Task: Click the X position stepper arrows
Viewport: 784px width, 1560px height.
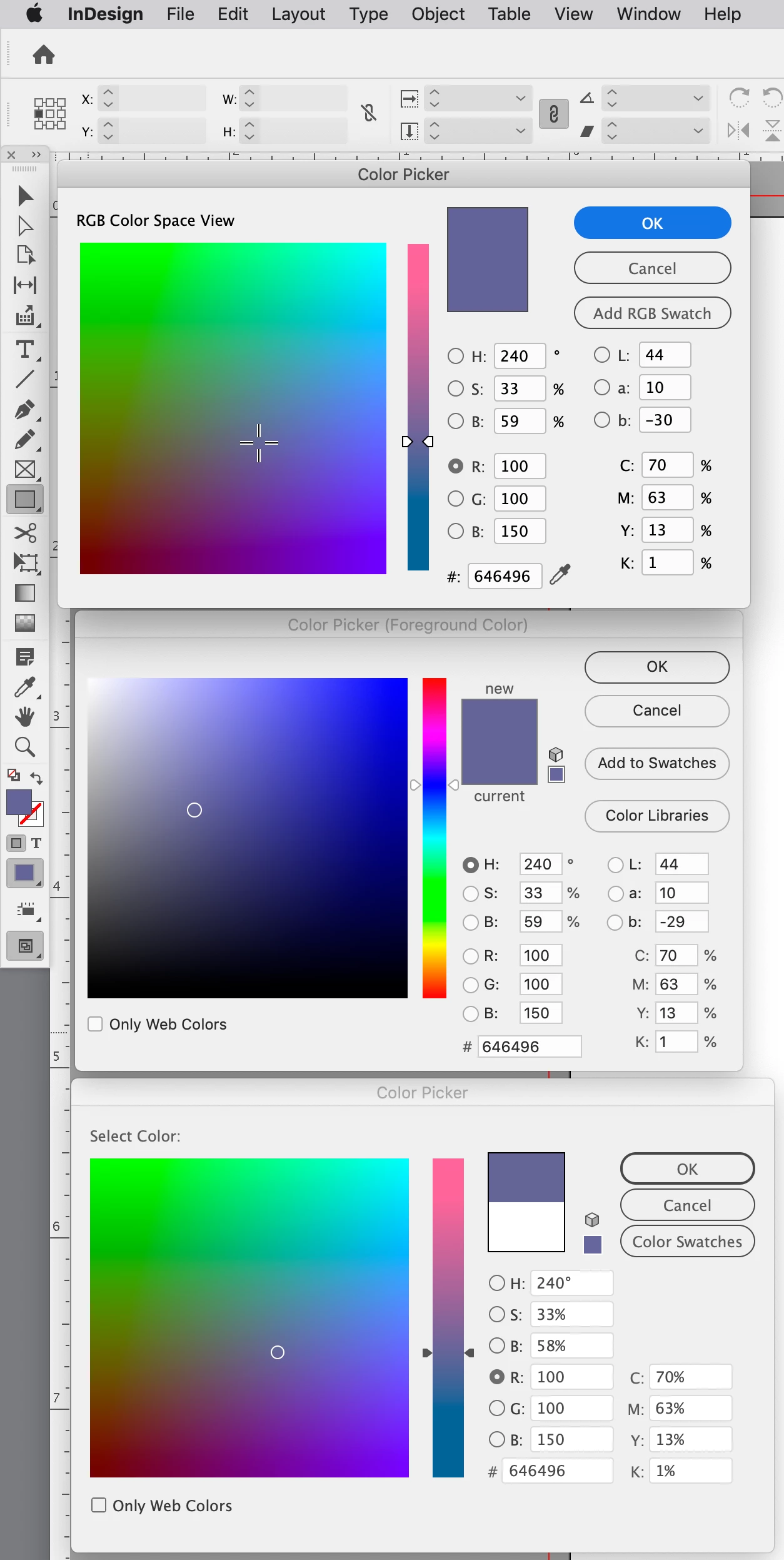Action: click(108, 98)
